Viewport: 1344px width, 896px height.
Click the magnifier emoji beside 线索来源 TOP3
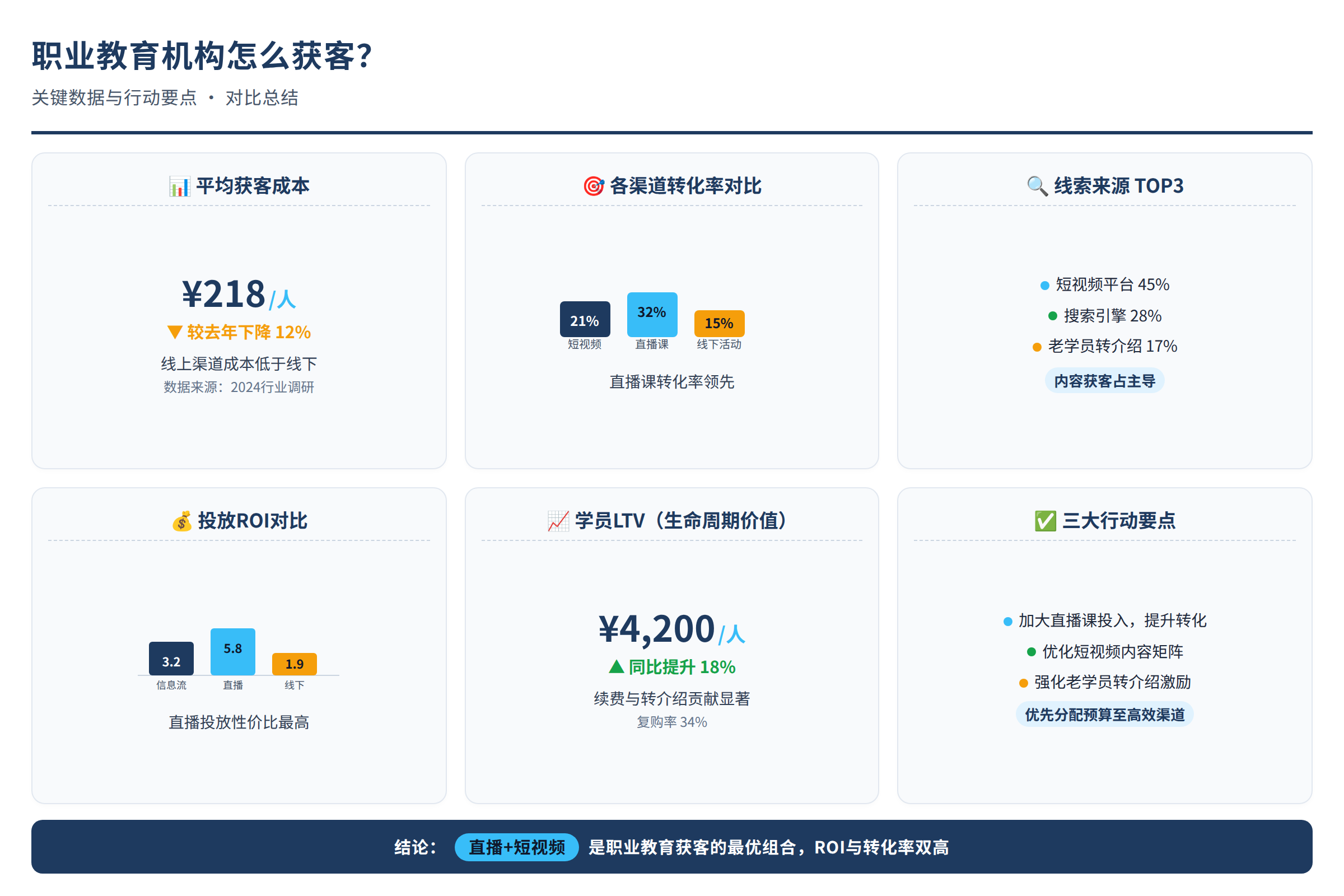[x=1037, y=186]
